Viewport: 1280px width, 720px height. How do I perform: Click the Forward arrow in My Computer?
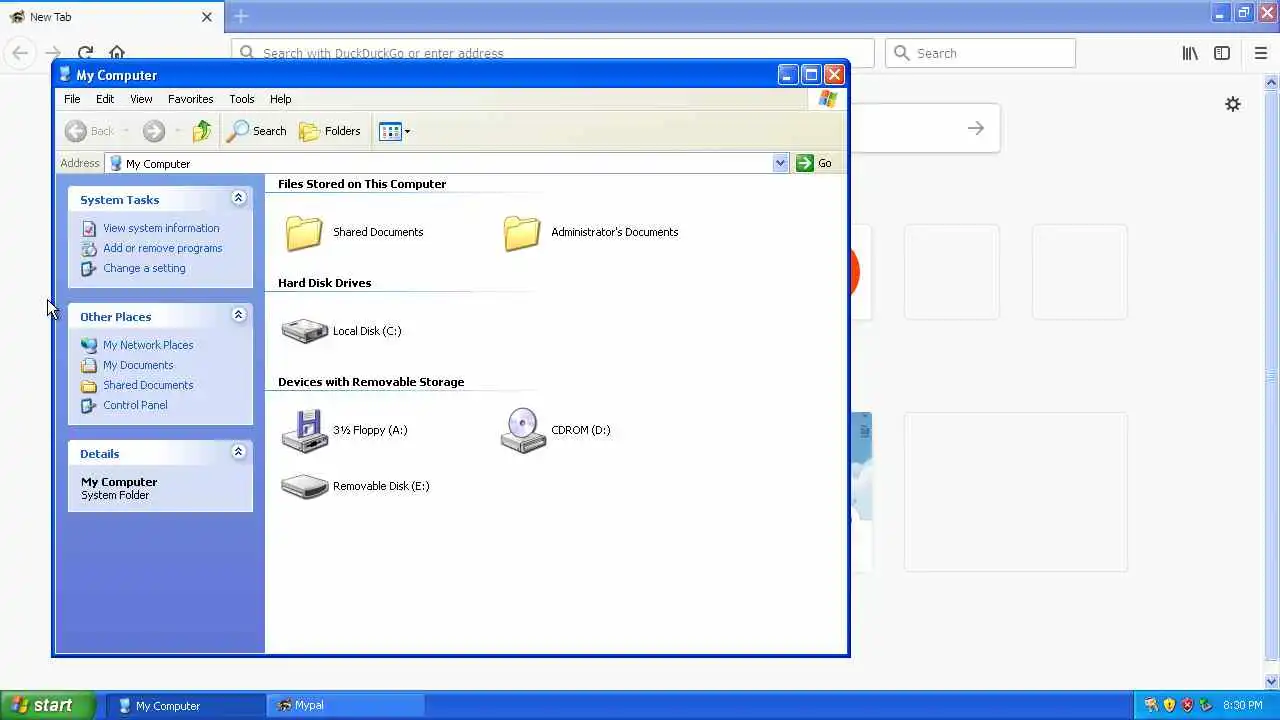tap(153, 131)
